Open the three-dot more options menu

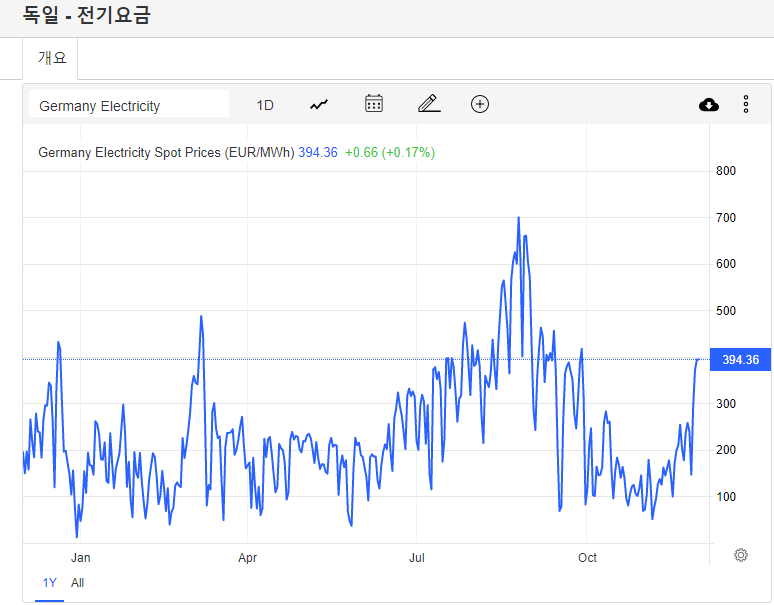[x=746, y=104]
